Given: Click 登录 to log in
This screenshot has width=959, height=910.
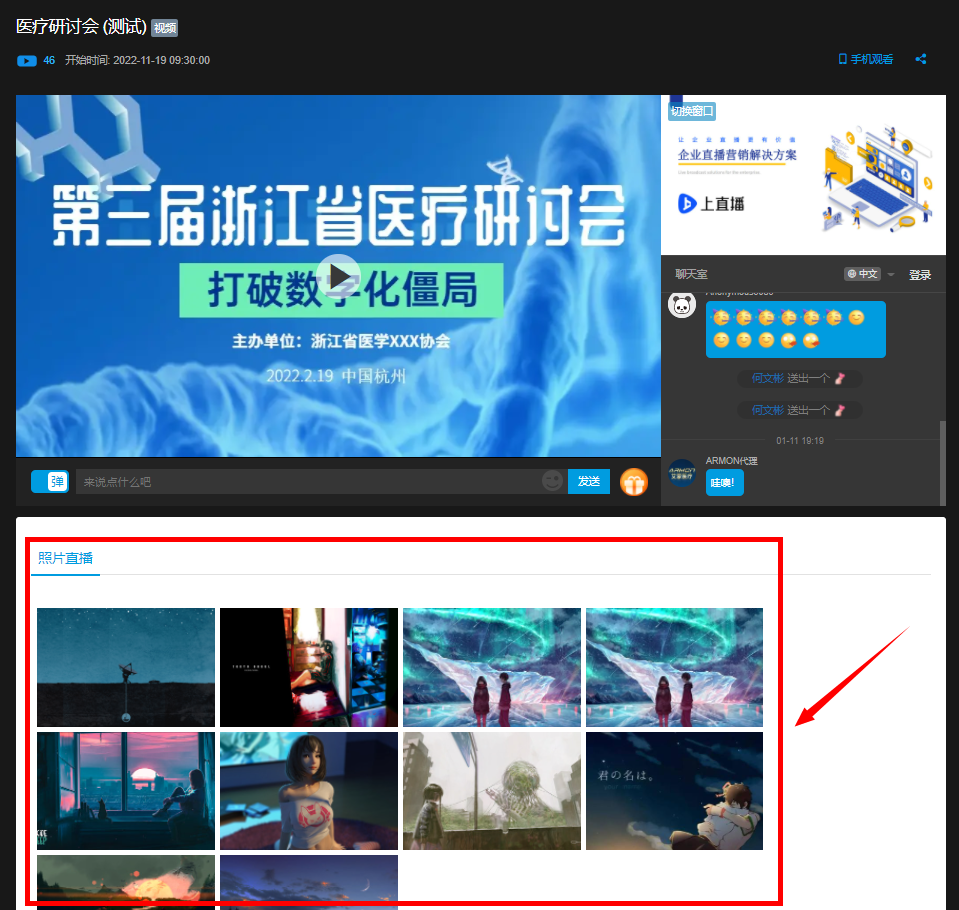Looking at the screenshot, I should pos(919,275).
